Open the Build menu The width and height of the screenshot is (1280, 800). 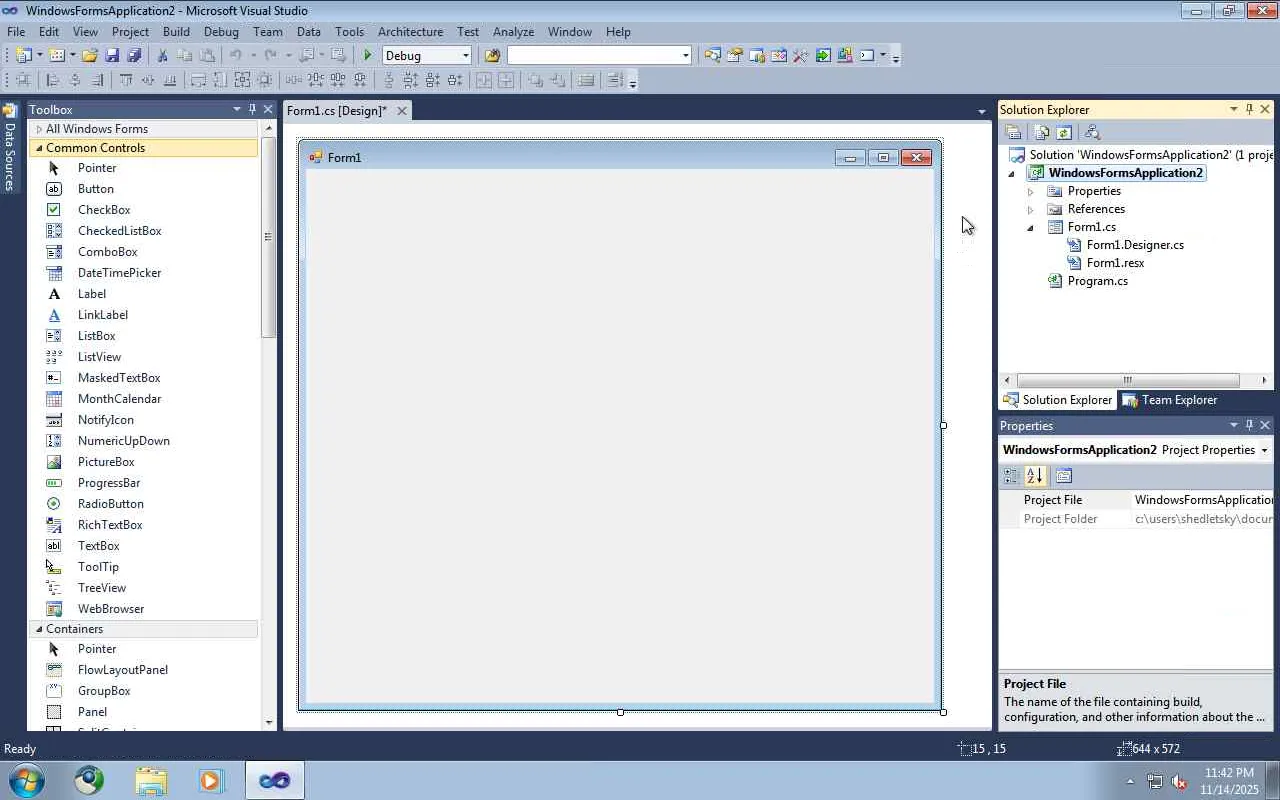pyautogui.click(x=176, y=32)
